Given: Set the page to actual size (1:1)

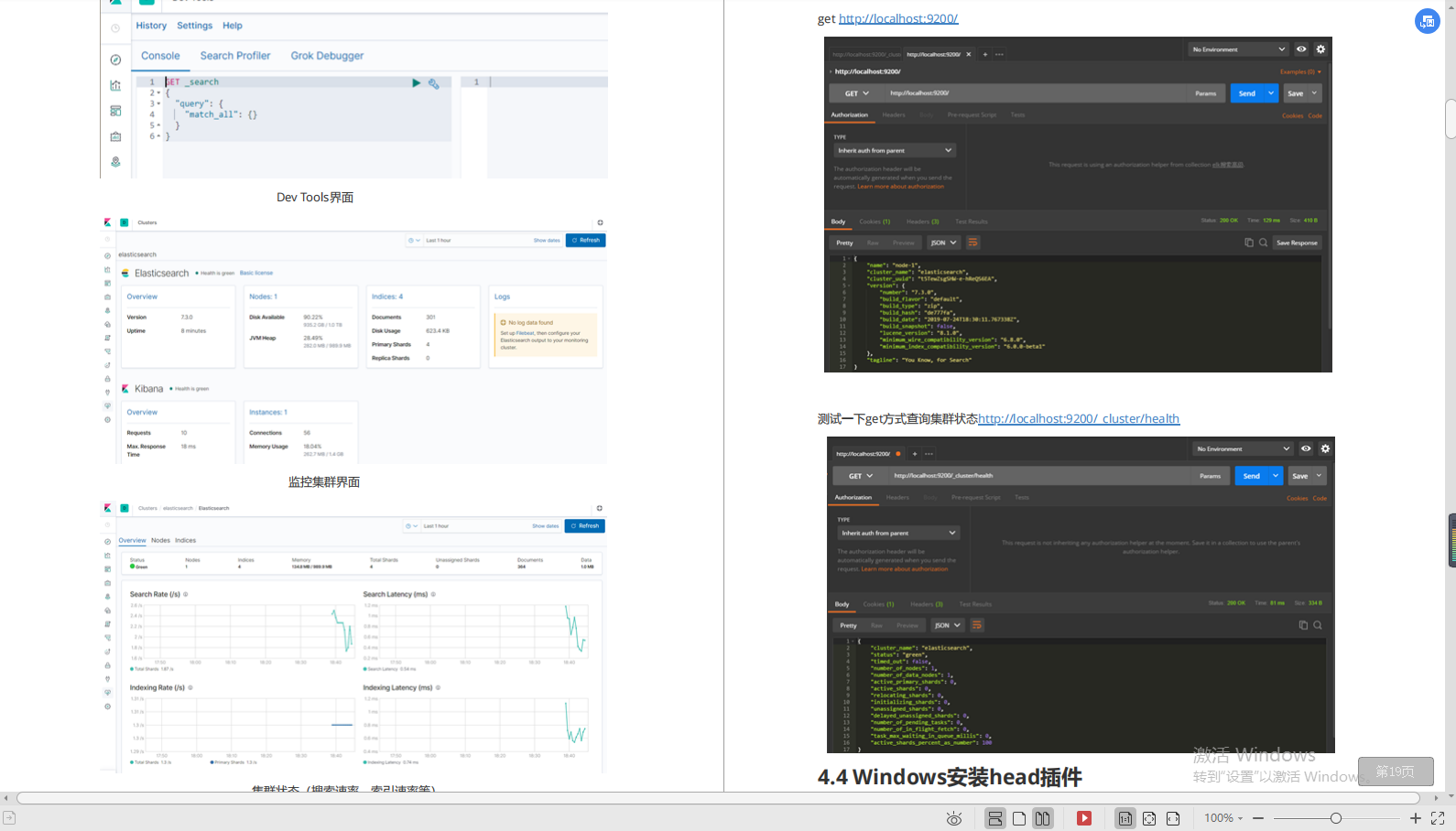Looking at the screenshot, I should 1125,818.
